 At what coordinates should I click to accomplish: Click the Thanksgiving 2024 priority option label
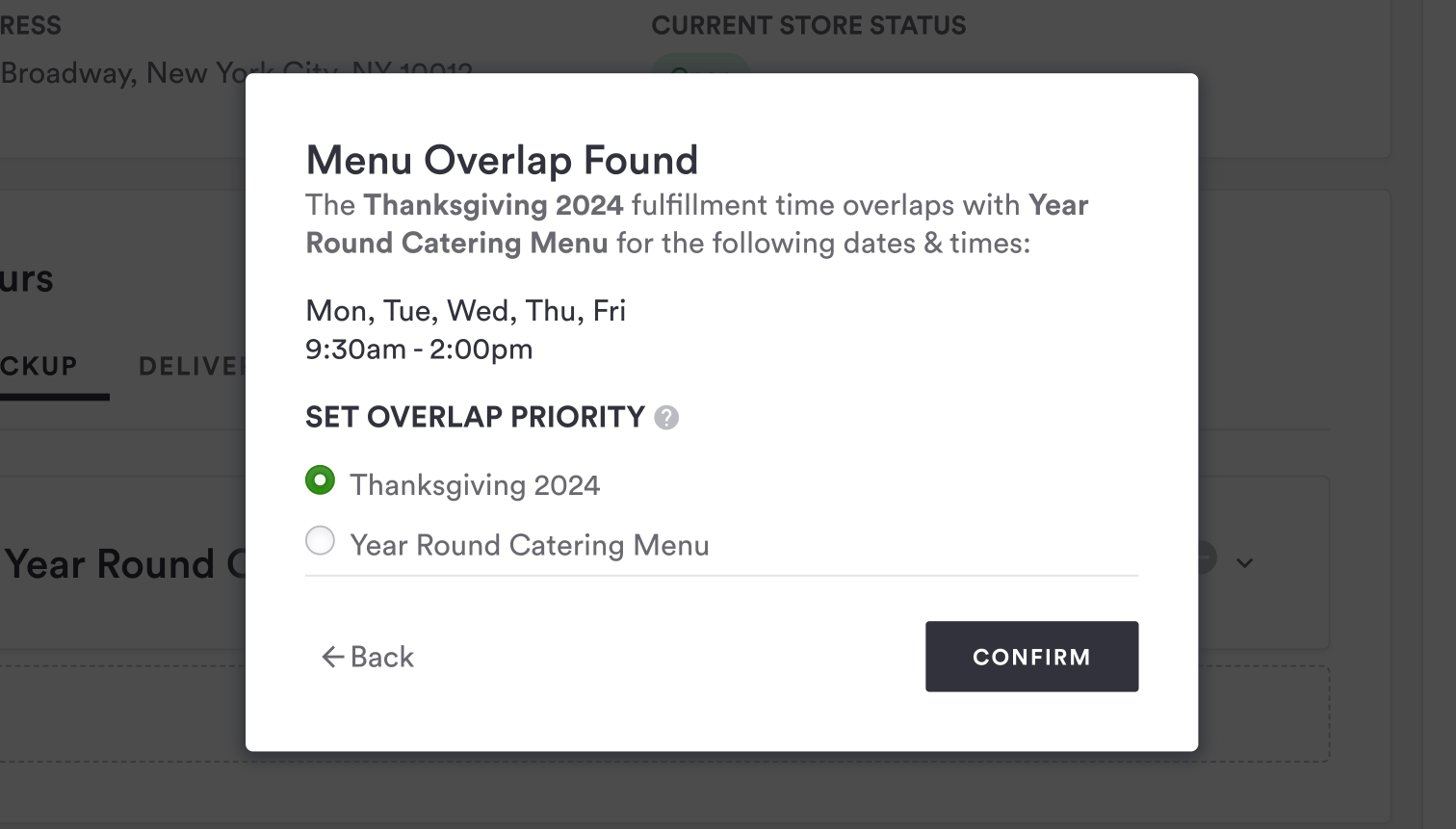point(475,485)
